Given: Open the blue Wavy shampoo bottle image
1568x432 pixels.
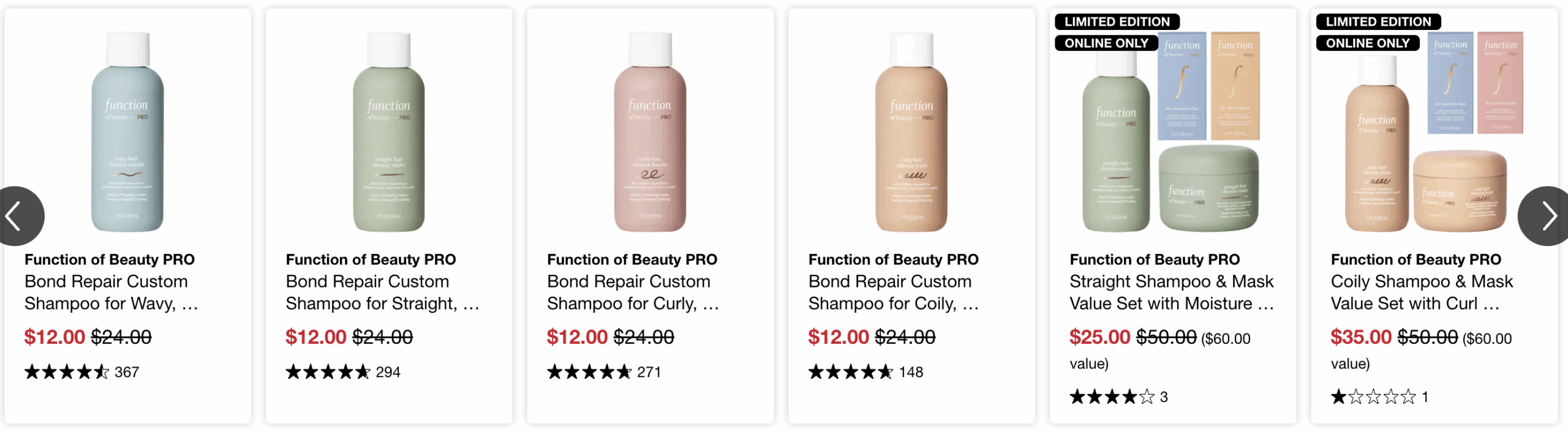Looking at the screenshot, I should click(x=127, y=132).
